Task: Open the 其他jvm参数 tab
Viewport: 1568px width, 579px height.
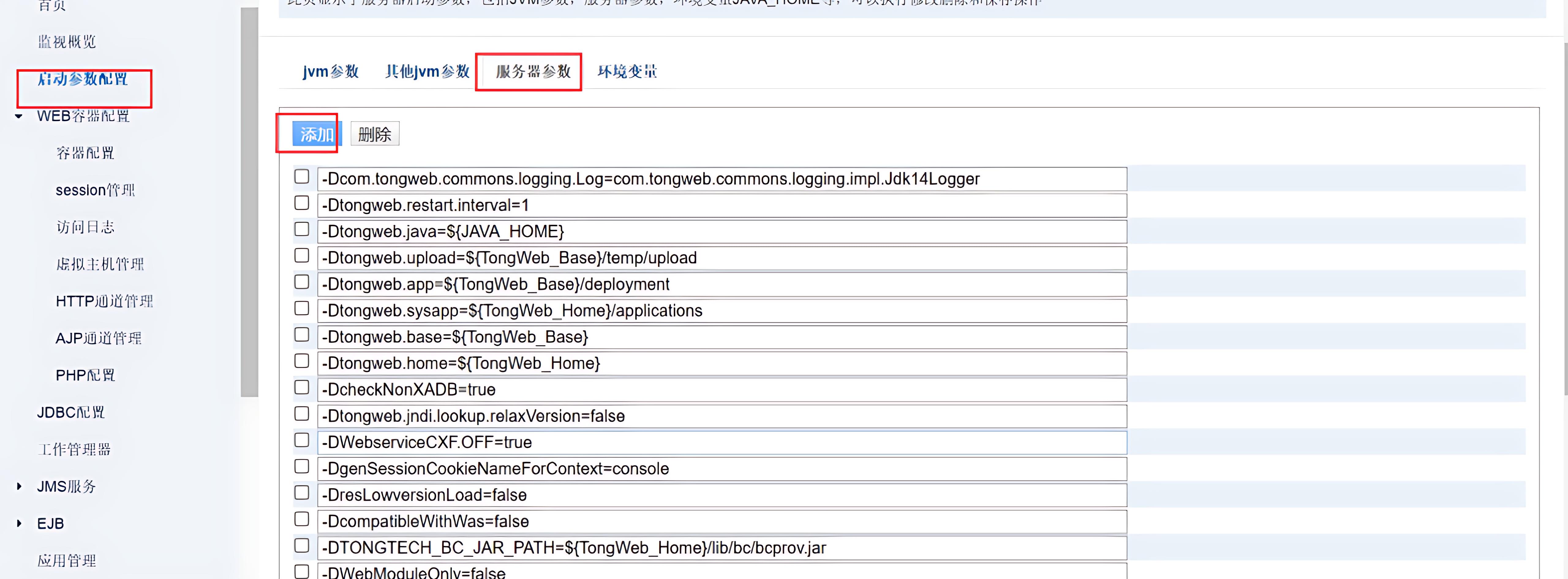Action: coord(426,71)
